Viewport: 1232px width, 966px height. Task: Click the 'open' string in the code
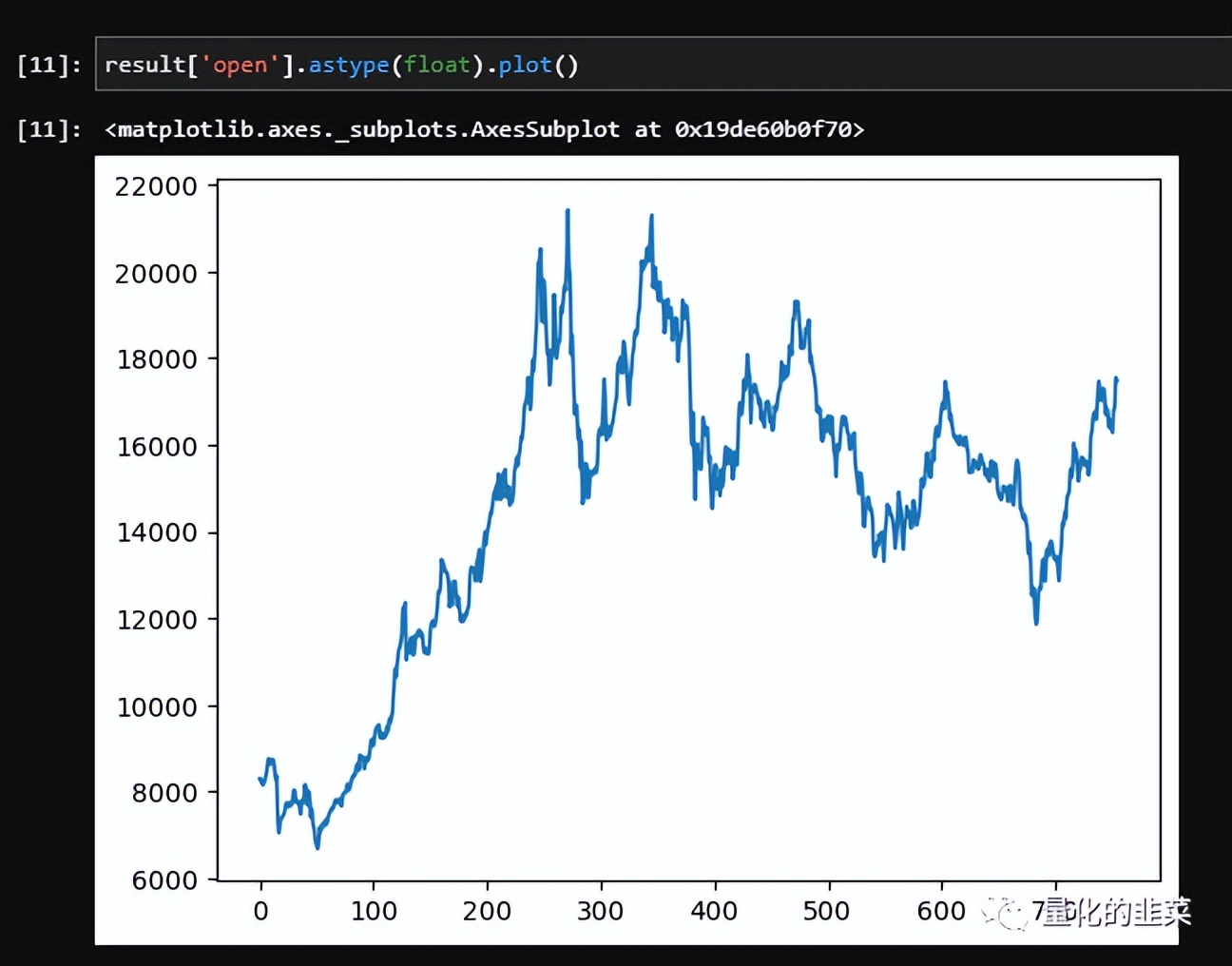[240, 65]
